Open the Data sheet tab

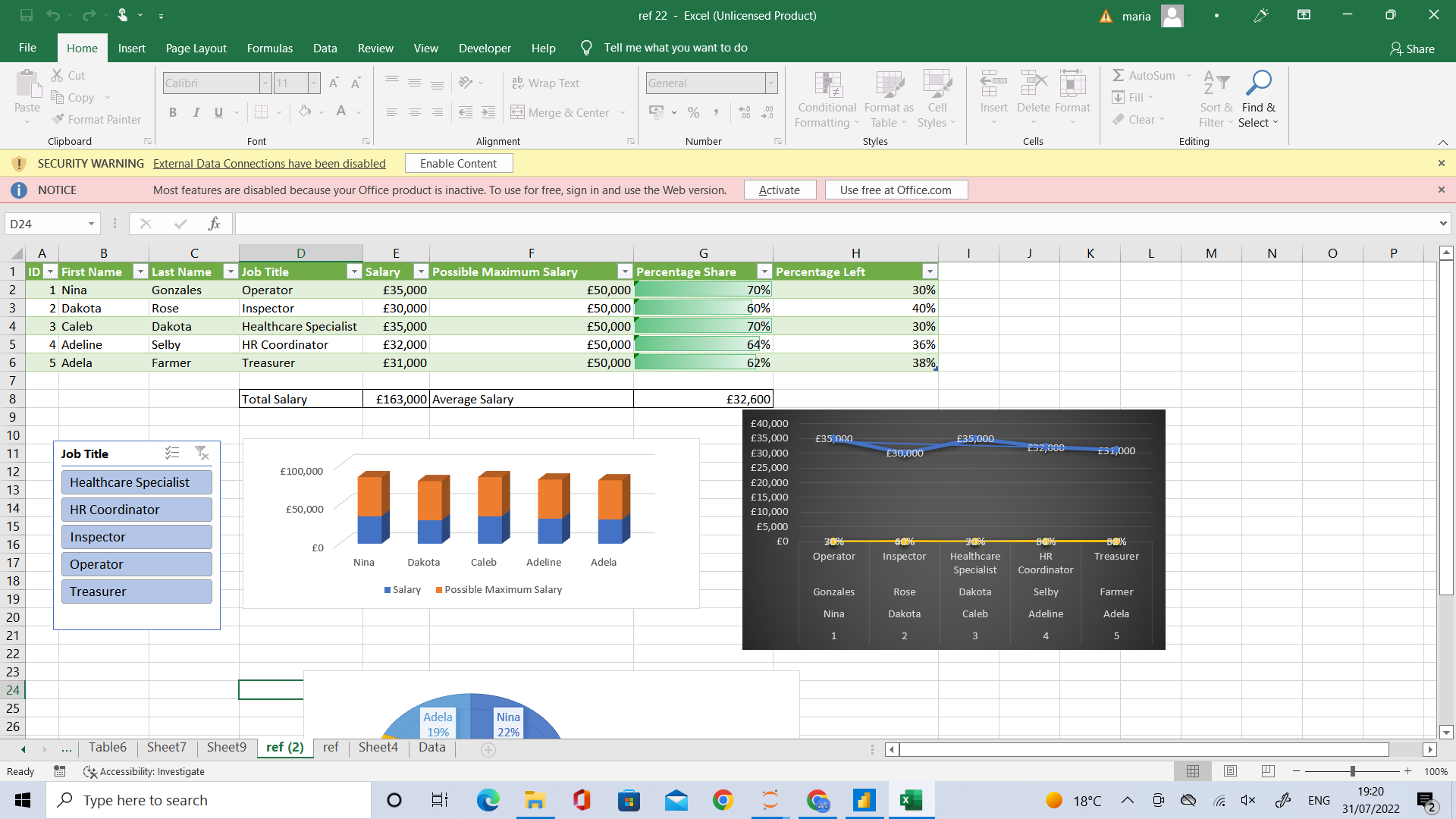(431, 747)
